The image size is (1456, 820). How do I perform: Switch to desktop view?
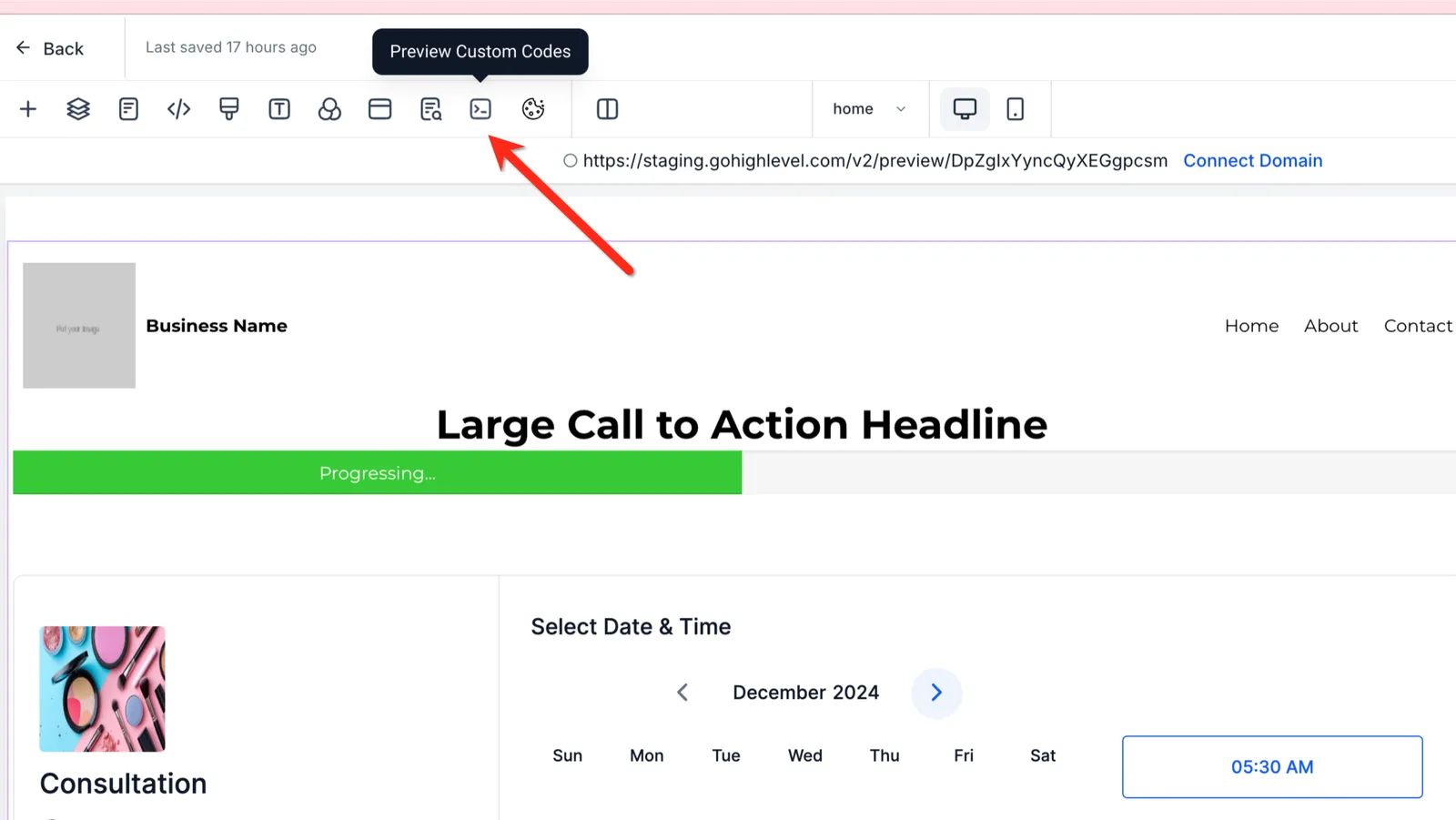point(965,109)
